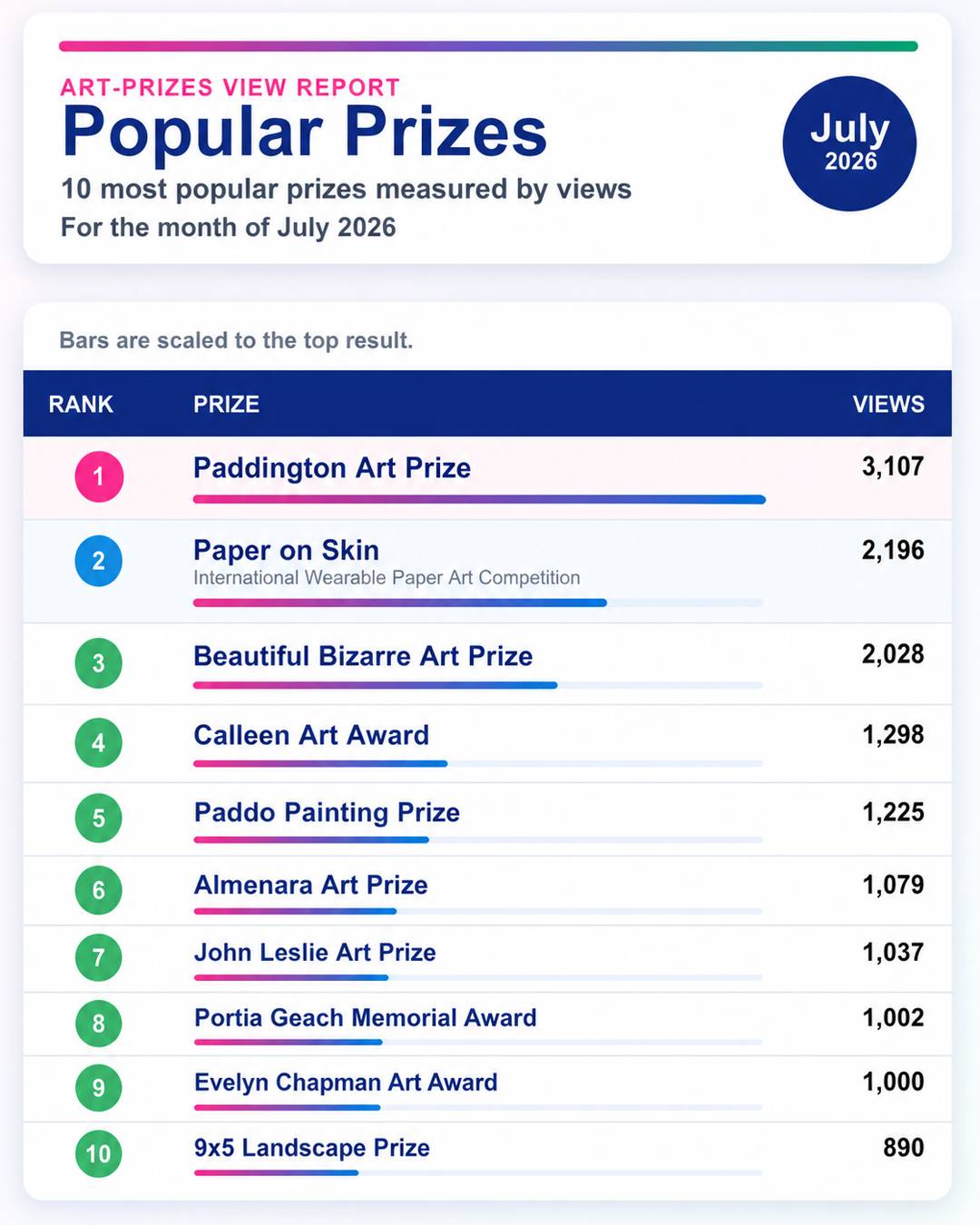Click the rank 7 badge
980x1225 pixels.
coord(99,957)
